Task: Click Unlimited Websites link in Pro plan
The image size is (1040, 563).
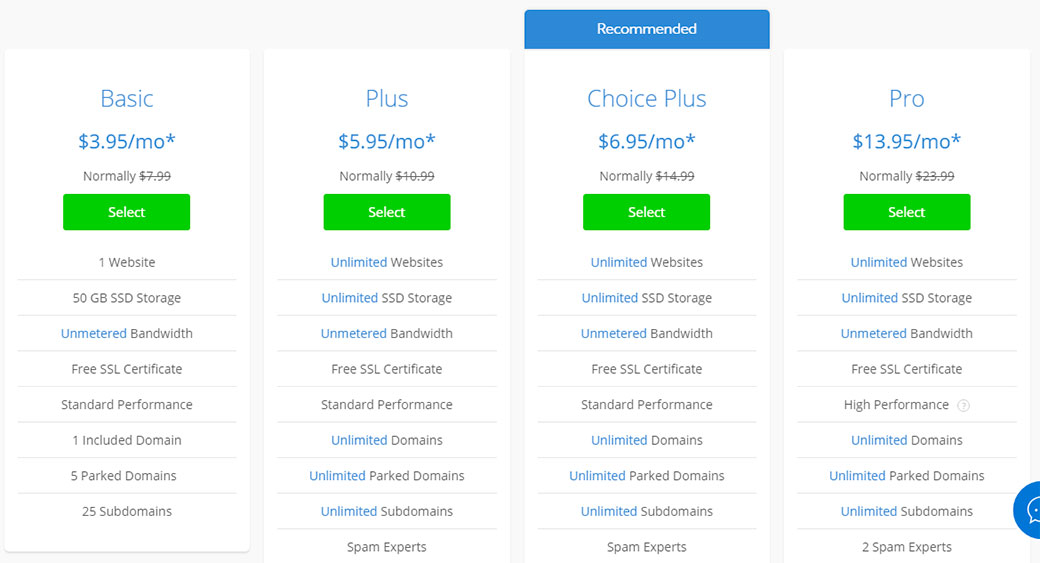Action: point(879,263)
